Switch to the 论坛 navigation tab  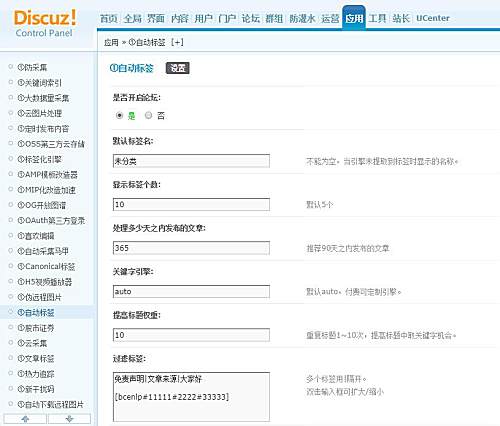pyautogui.click(x=251, y=18)
